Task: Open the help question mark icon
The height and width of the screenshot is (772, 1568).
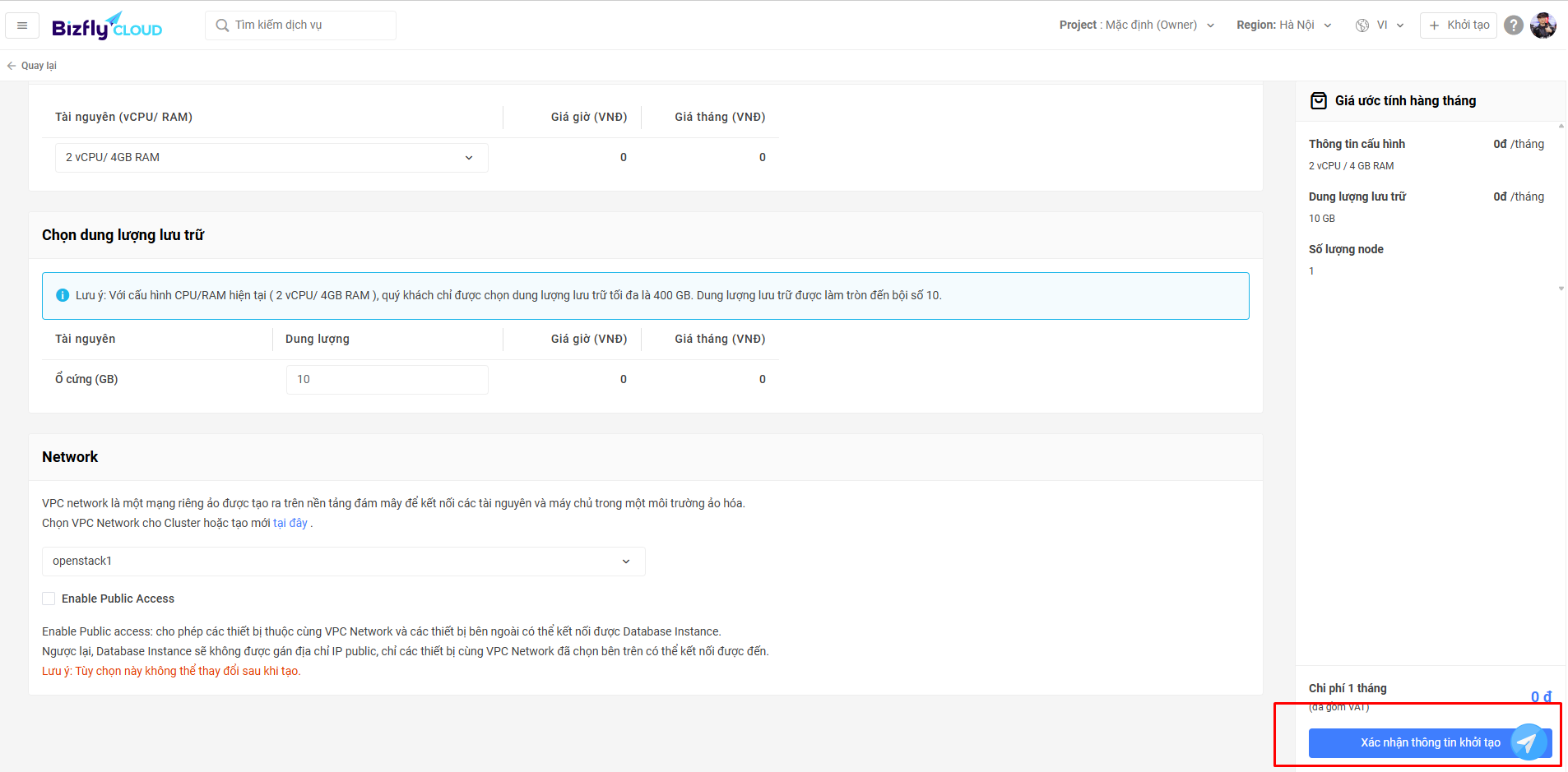Action: [x=1513, y=25]
